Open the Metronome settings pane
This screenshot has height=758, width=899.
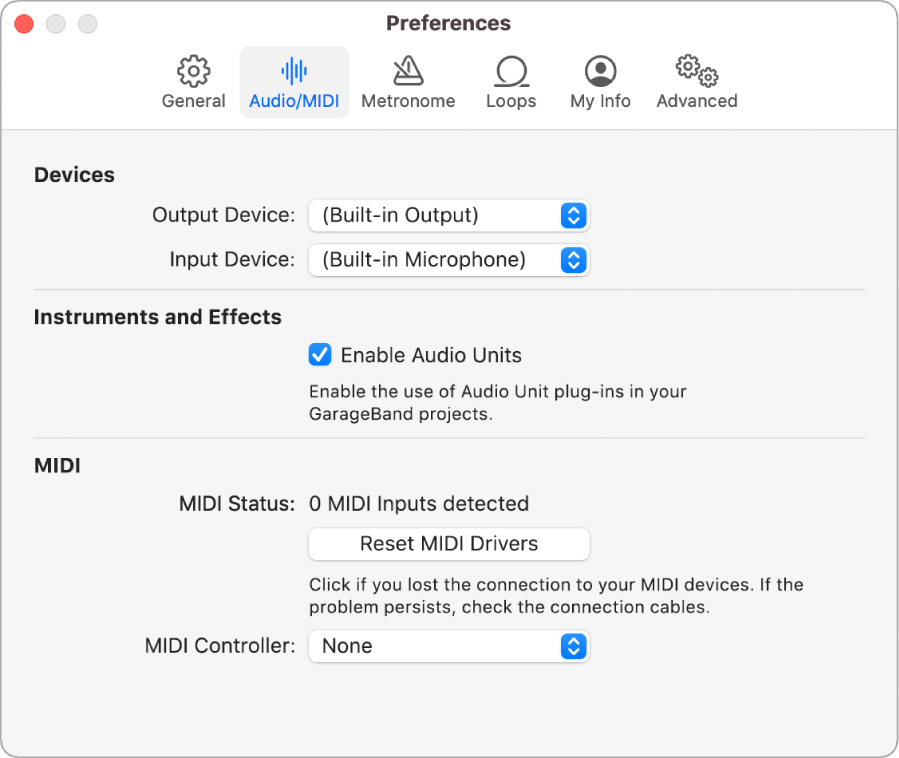408,80
